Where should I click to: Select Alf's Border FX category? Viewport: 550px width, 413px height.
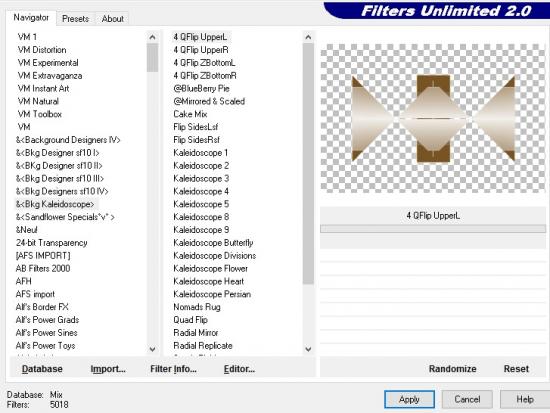click(x=42, y=307)
